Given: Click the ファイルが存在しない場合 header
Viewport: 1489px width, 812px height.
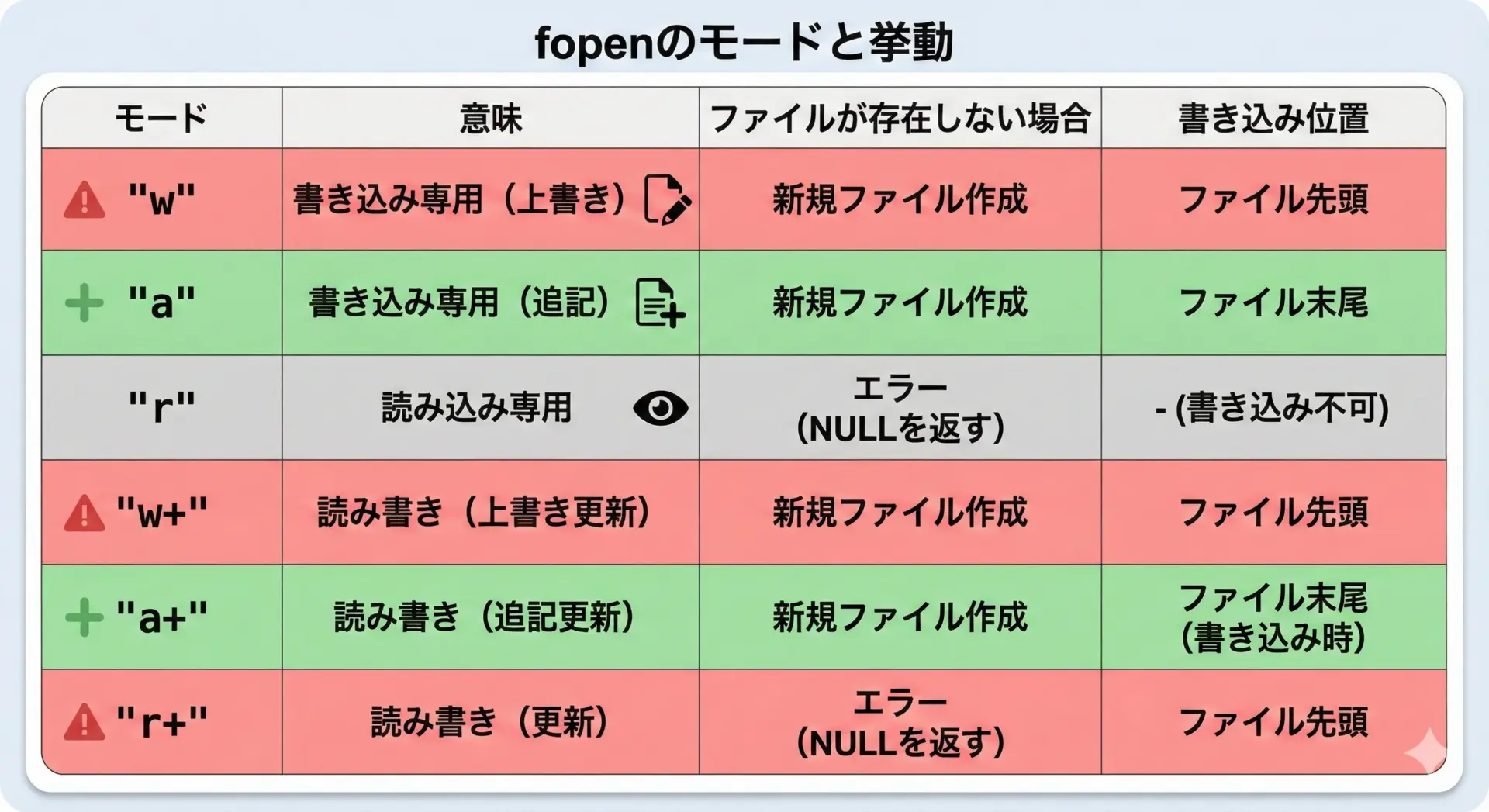Looking at the screenshot, I should [x=900, y=119].
